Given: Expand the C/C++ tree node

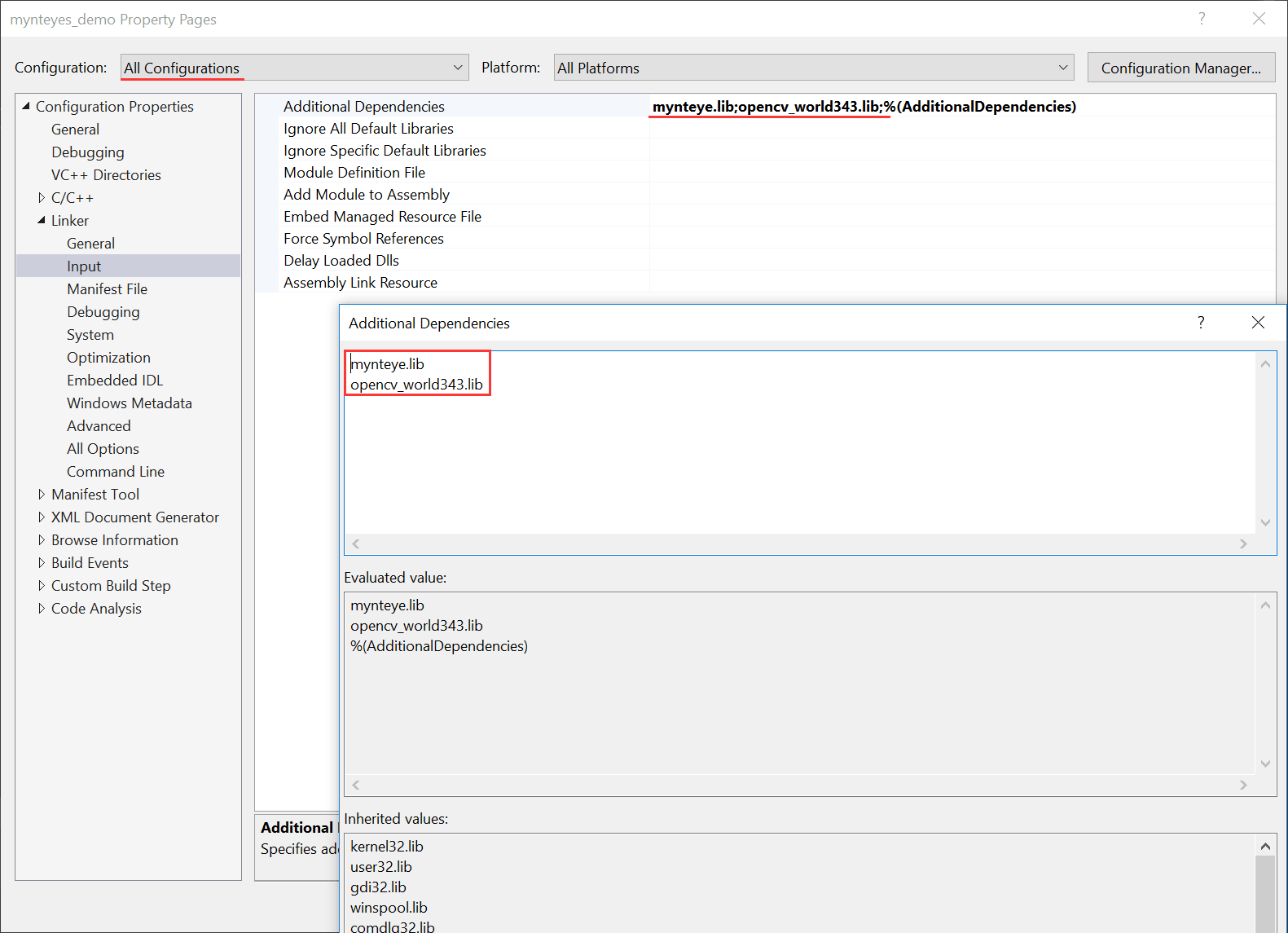Looking at the screenshot, I should [42, 198].
